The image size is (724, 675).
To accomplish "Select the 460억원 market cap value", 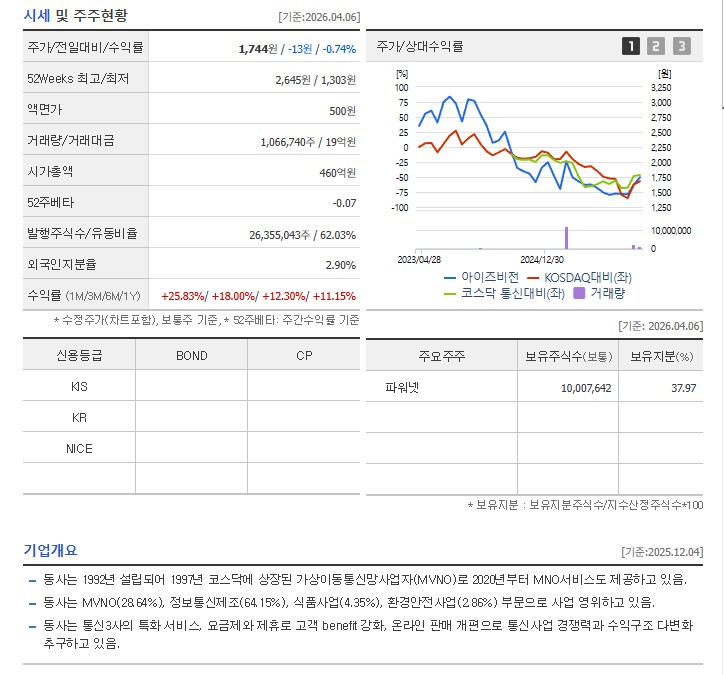I will [338, 173].
